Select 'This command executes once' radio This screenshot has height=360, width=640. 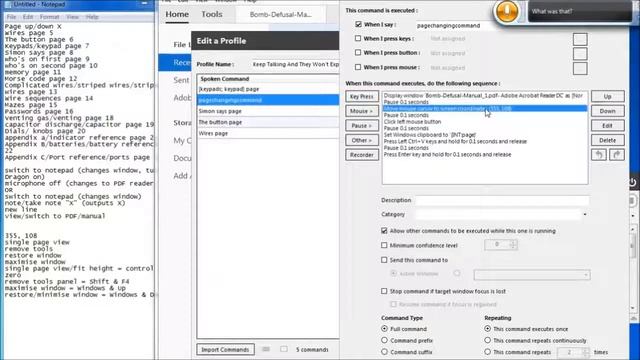coord(487,329)
